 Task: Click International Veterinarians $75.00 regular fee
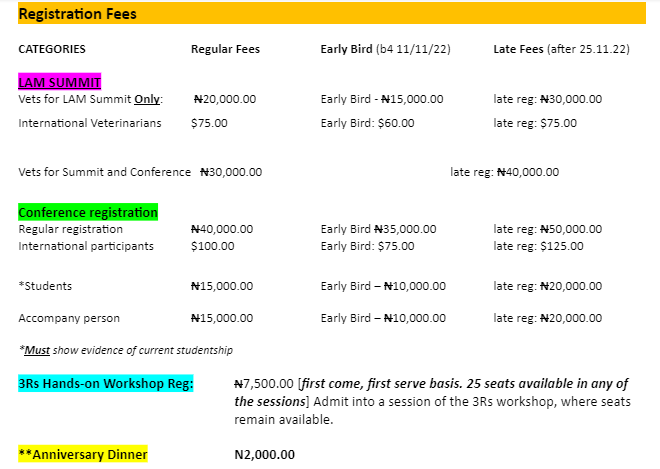(x=209, y=123)
